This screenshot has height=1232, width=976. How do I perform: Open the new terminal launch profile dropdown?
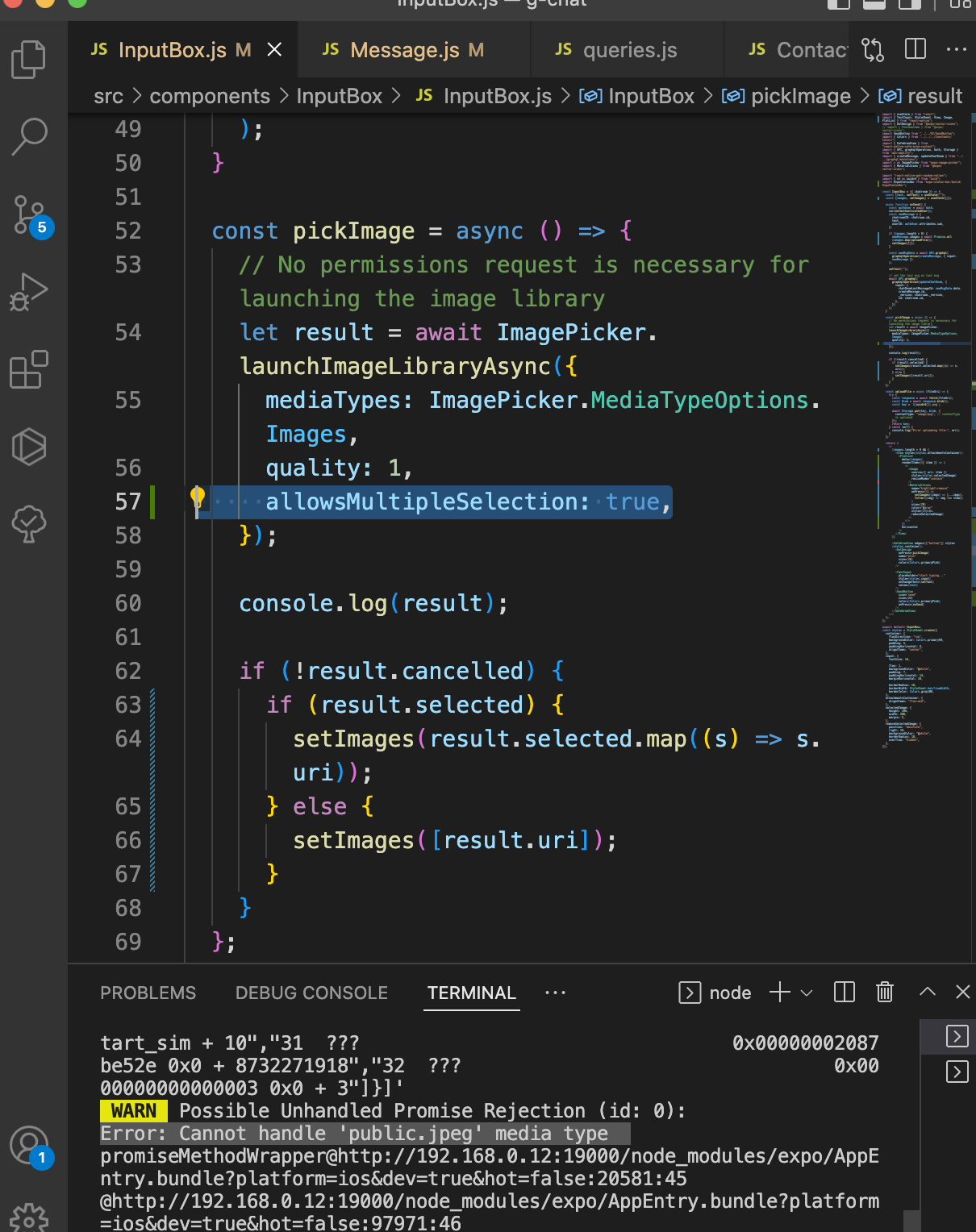click(807, 993)
